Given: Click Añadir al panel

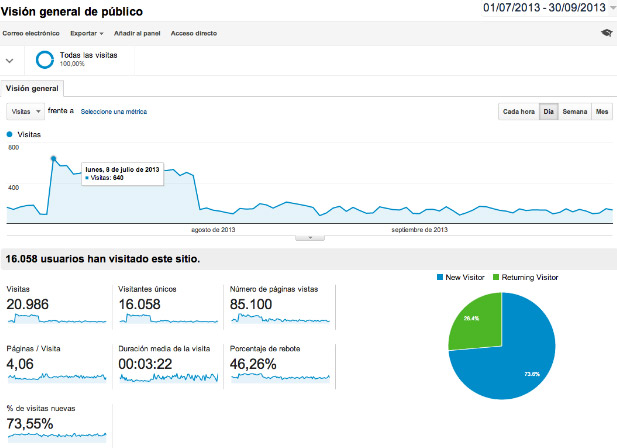Looking at the screenshot, I should (x=137, y=33).
